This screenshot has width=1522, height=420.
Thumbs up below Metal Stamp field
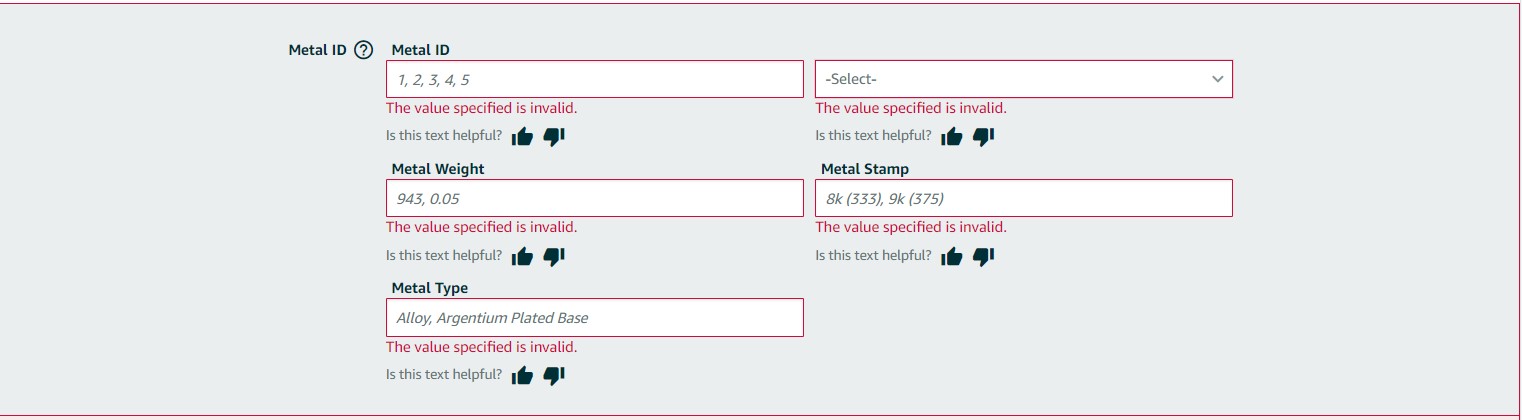click(x=952, y=256)
